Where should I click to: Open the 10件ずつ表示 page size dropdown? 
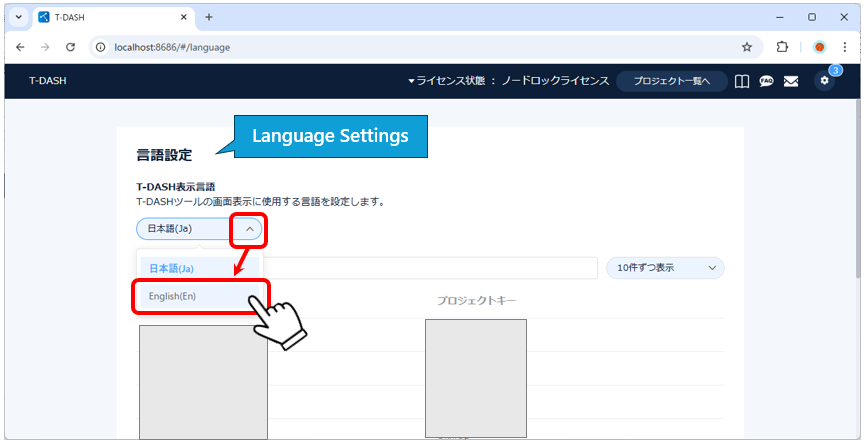(x=665, y=268)
